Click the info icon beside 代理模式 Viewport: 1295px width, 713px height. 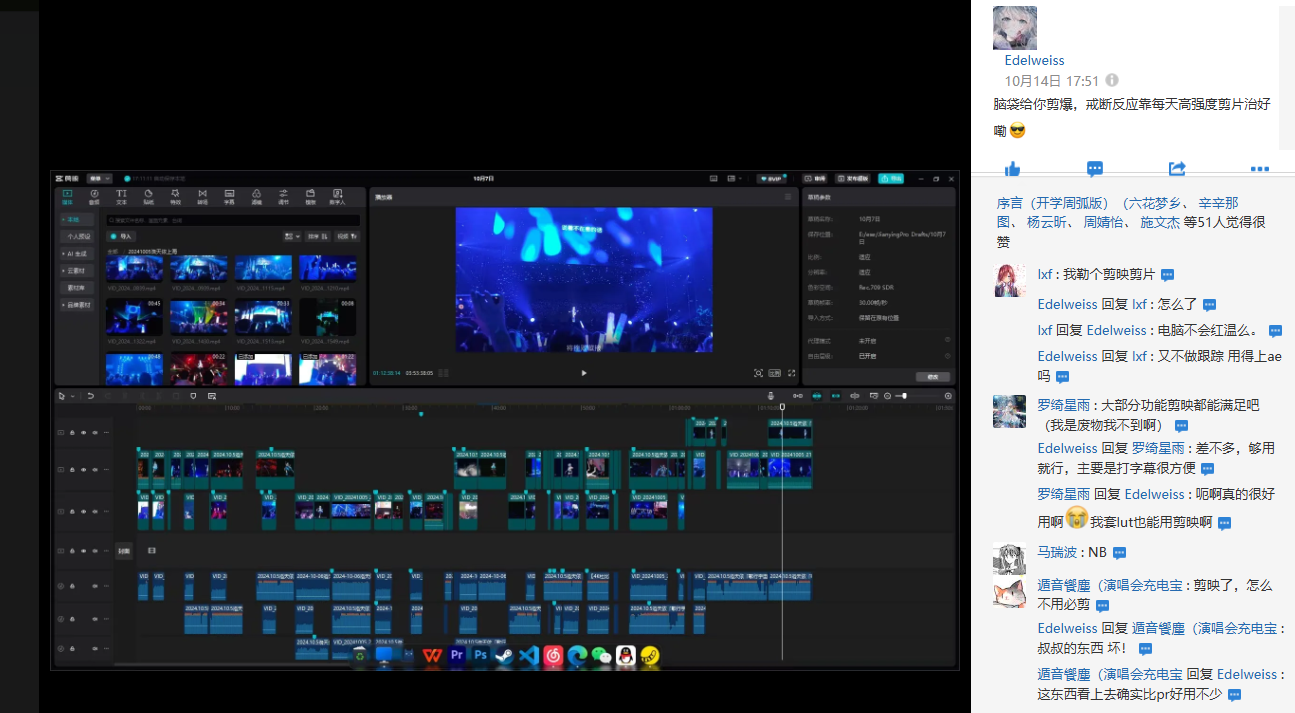tap(947, 340)
